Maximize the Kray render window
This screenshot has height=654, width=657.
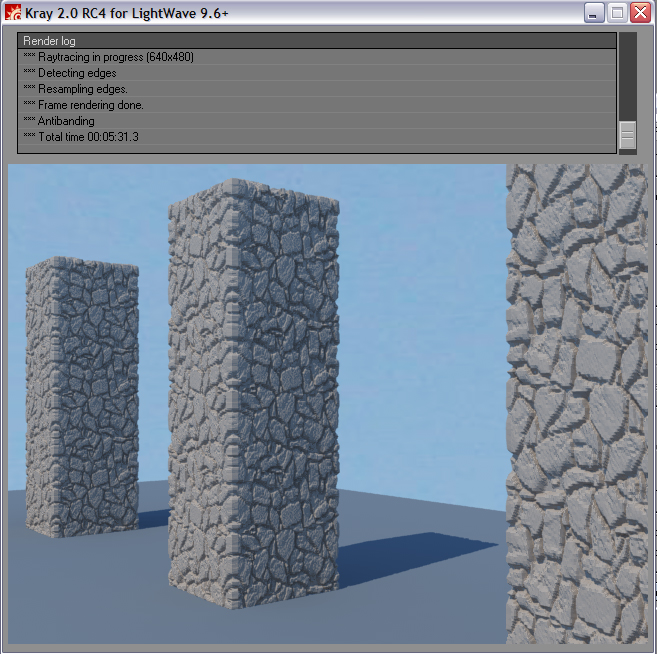[617, 13]
